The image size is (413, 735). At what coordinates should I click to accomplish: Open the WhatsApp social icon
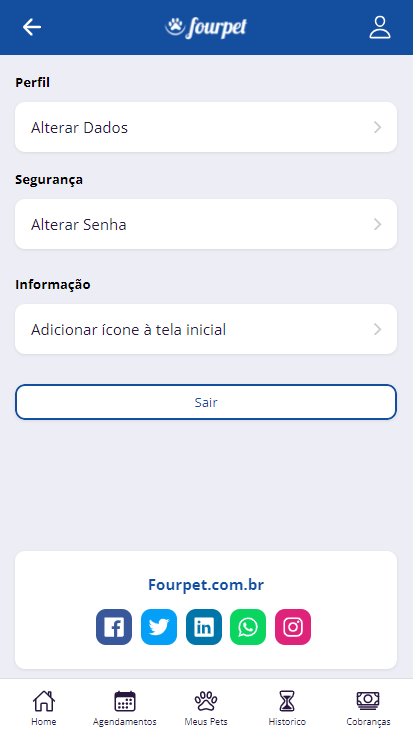(x=248, y=627)
